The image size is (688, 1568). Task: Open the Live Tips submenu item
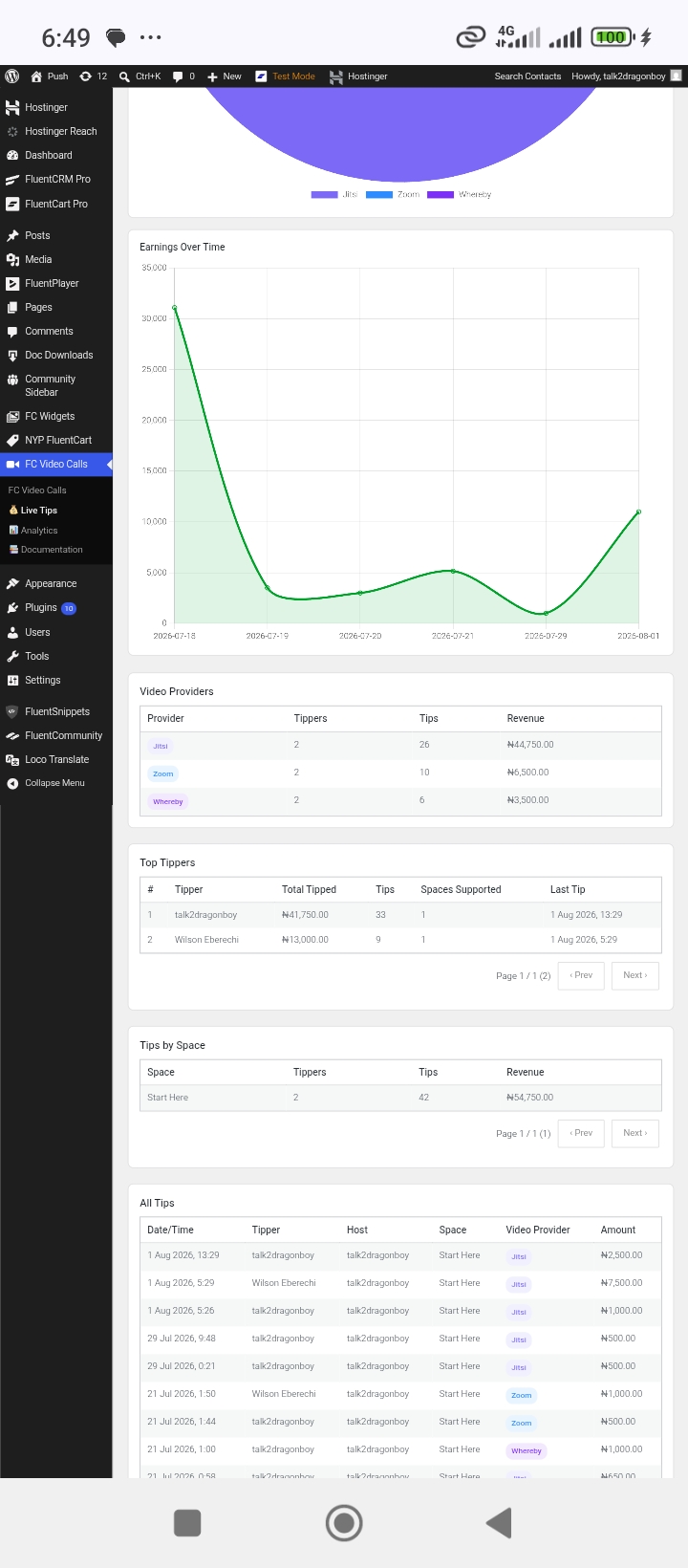(38, 510)
